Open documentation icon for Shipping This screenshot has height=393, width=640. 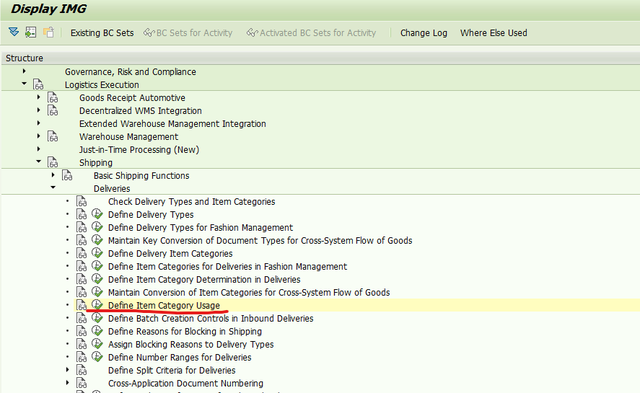click(52, 162)
